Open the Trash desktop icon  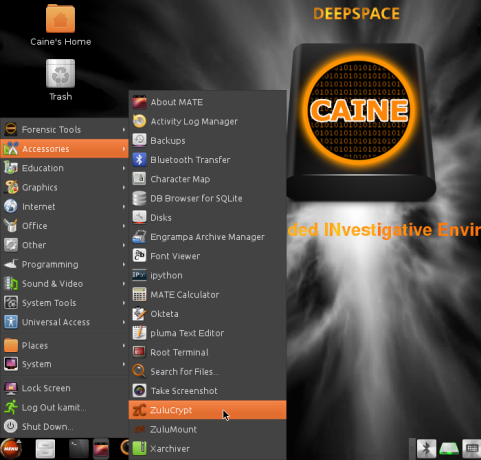(x=60, y=80)
